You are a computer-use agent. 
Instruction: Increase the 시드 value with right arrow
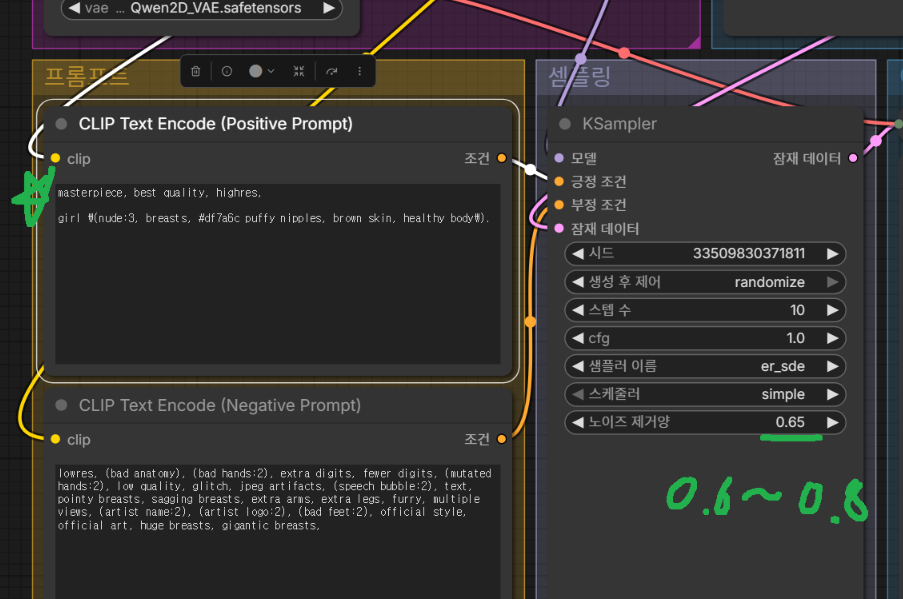(832, 253)
